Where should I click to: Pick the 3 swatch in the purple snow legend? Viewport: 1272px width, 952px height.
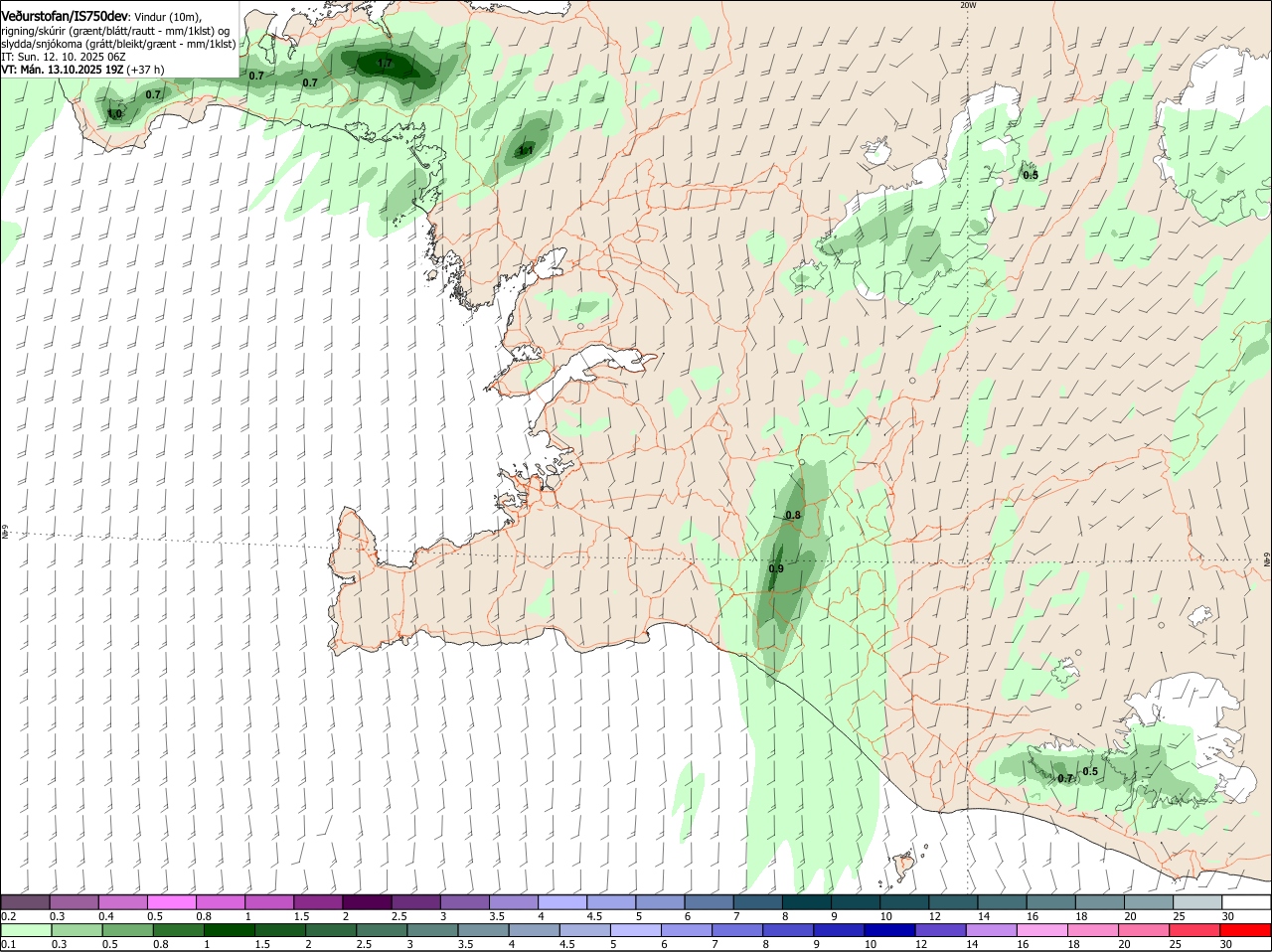tap(465, 901)
